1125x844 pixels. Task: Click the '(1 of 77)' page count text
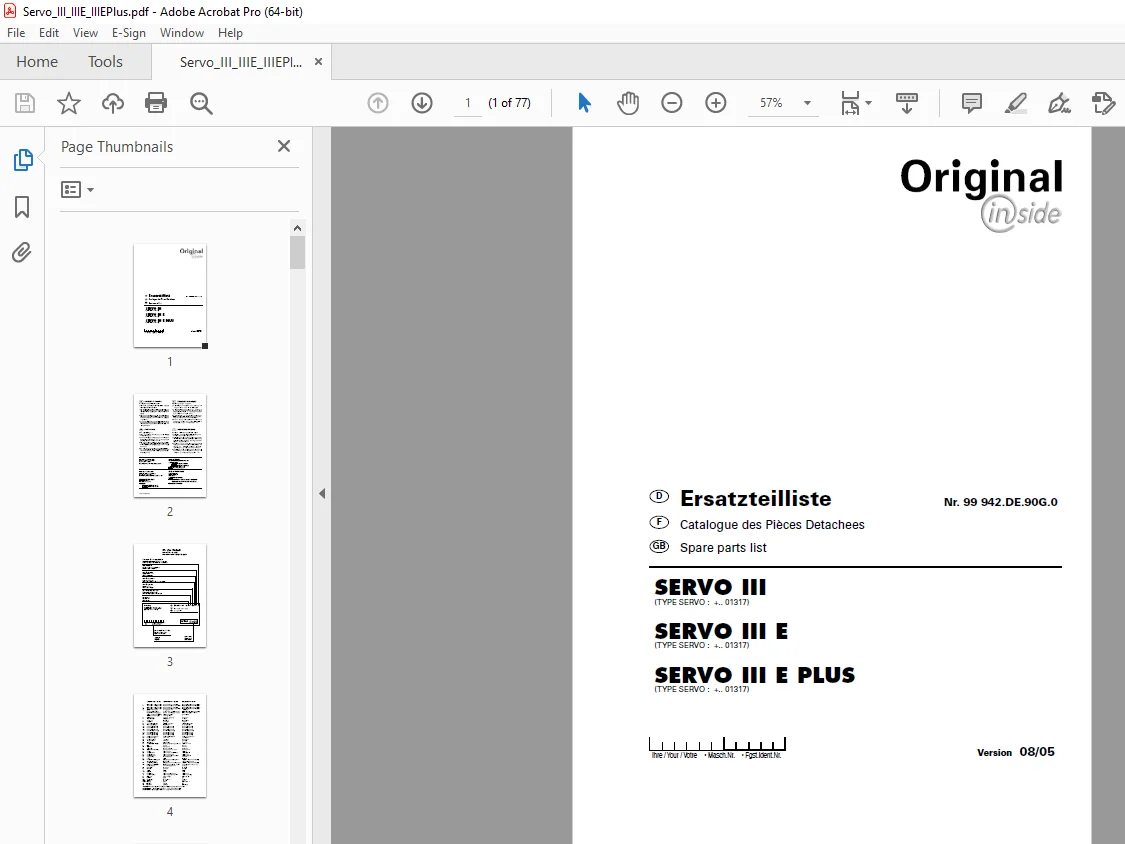(x=509, y=103)
